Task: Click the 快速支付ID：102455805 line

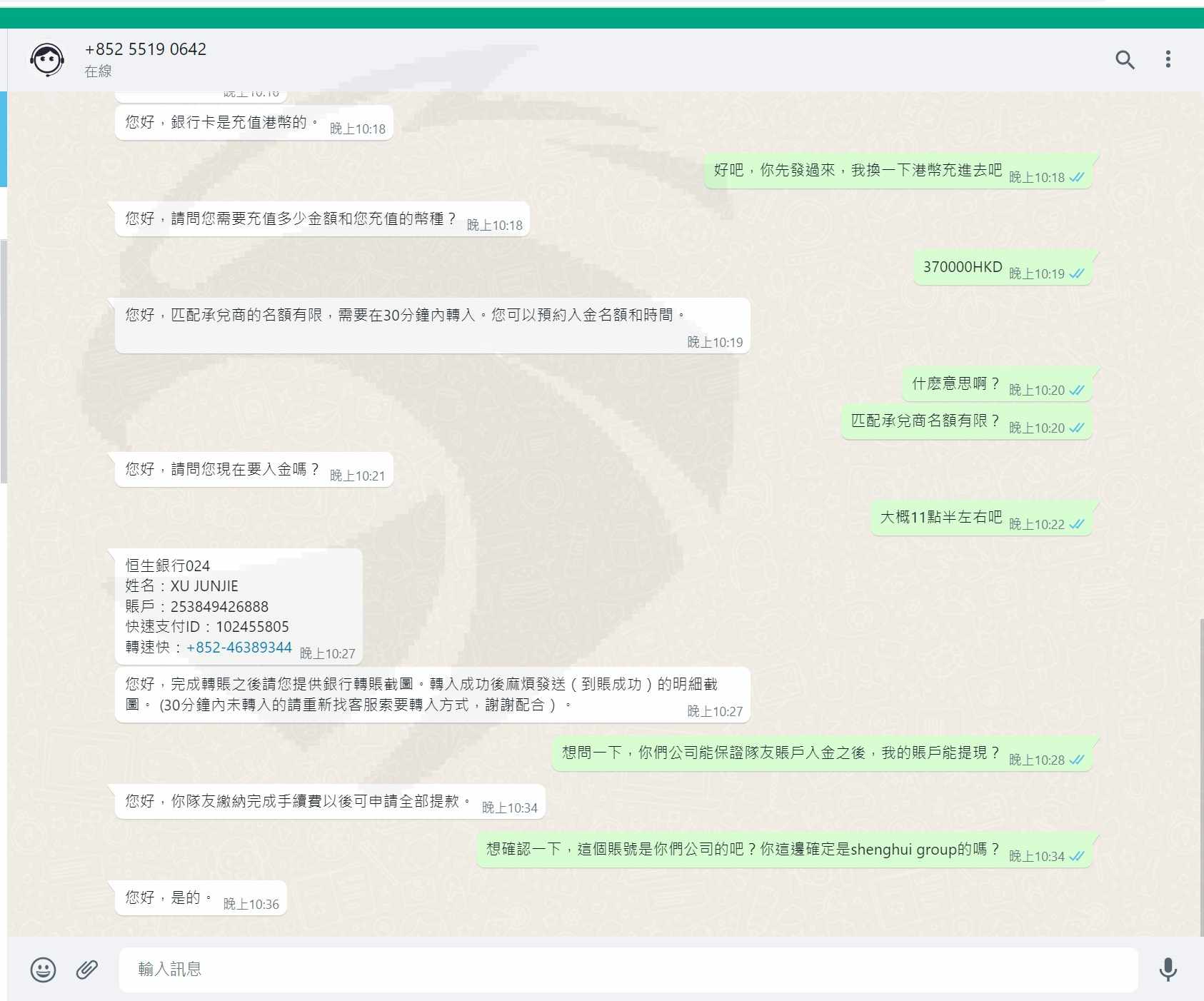Action: 207,627
